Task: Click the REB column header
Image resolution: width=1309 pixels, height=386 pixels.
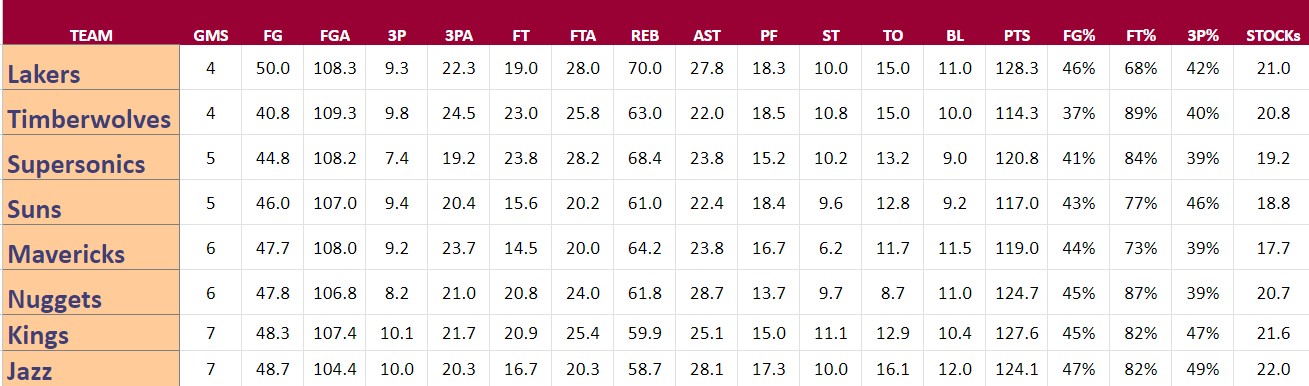Action: [644, 35]
